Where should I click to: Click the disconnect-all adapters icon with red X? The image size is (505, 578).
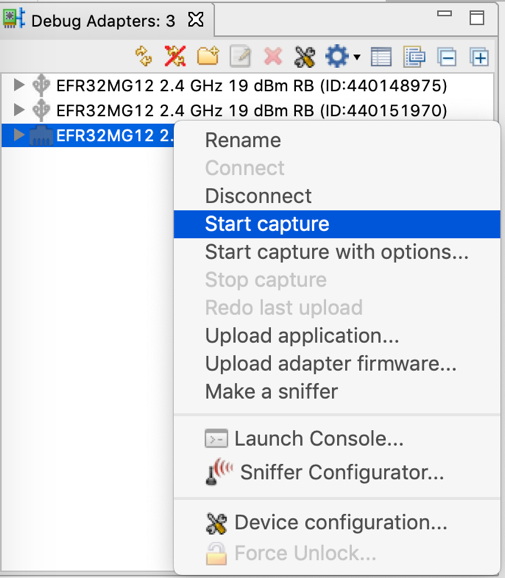[175, 56]
